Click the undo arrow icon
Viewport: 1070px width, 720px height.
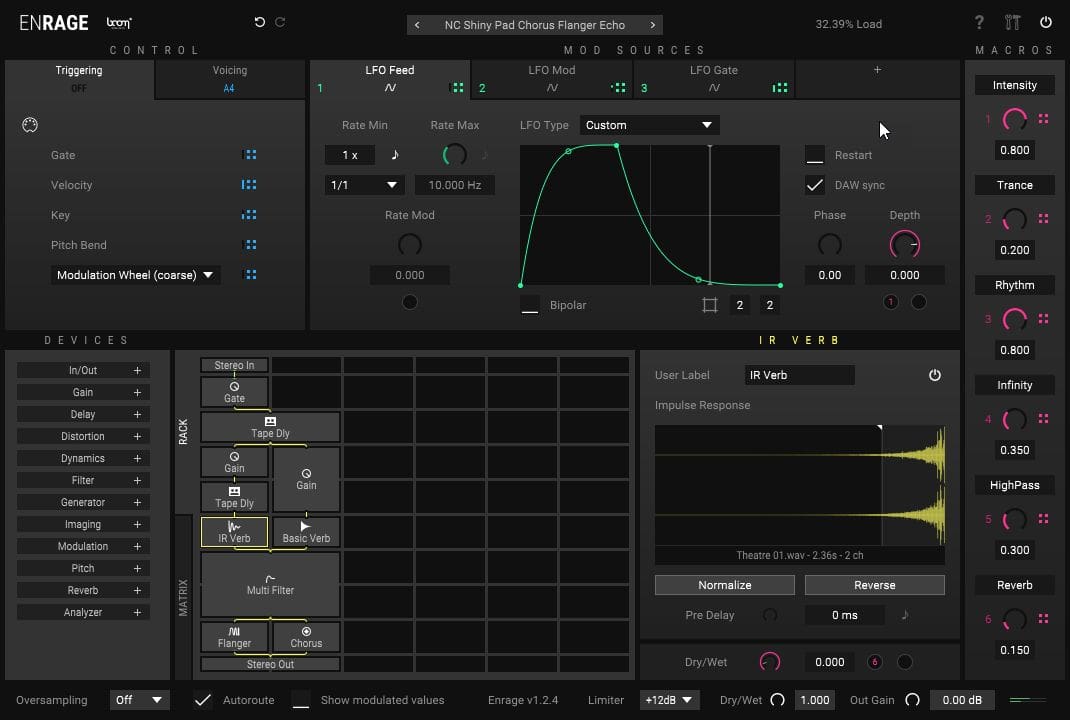[x=259, y=22]
